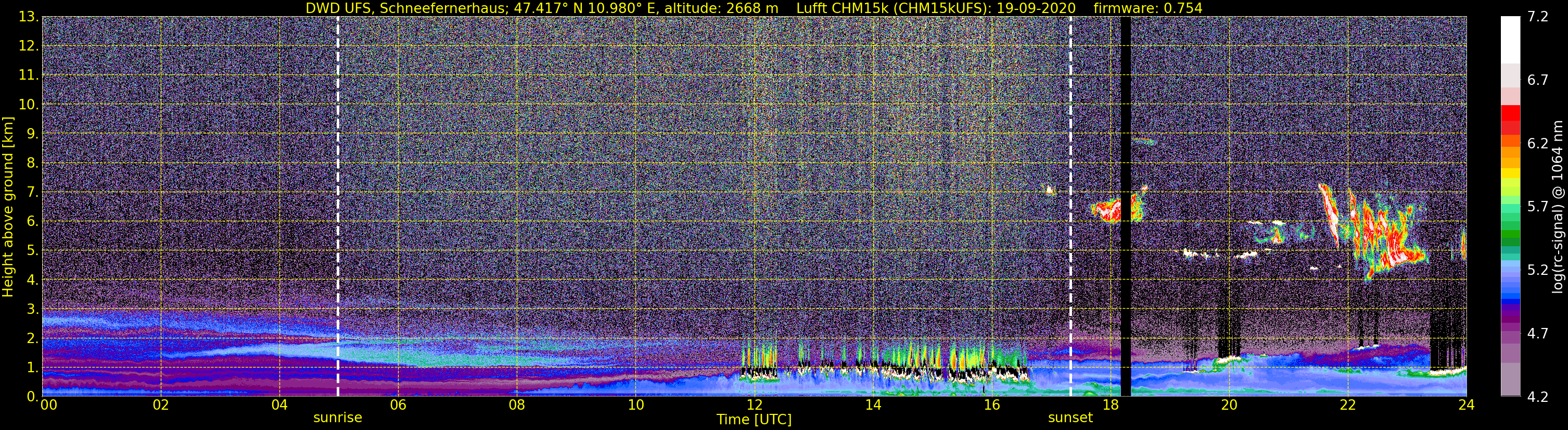Image resolution: width=1568 pixels, height=430 pixels.
Task: Click the time axis tick label 24
Action: tap(1467, 405)
